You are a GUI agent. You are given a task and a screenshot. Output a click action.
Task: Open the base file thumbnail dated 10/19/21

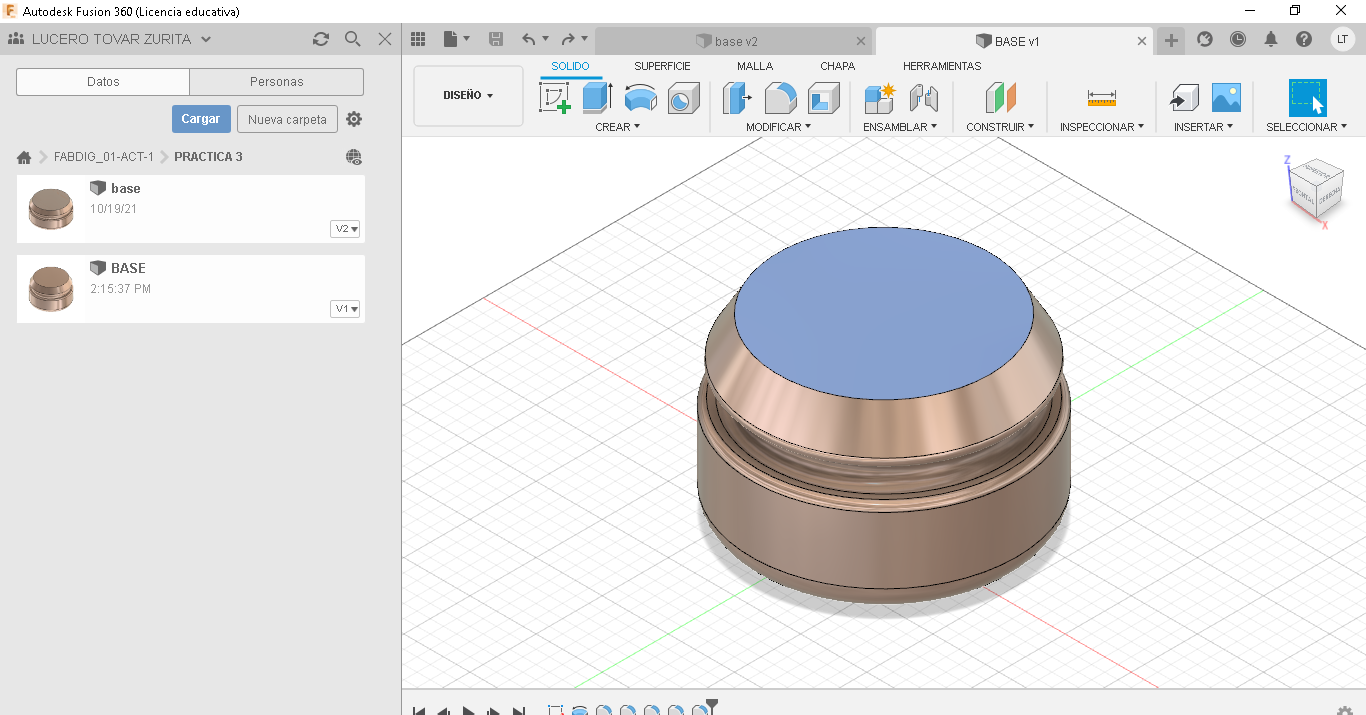coord(51,209)
